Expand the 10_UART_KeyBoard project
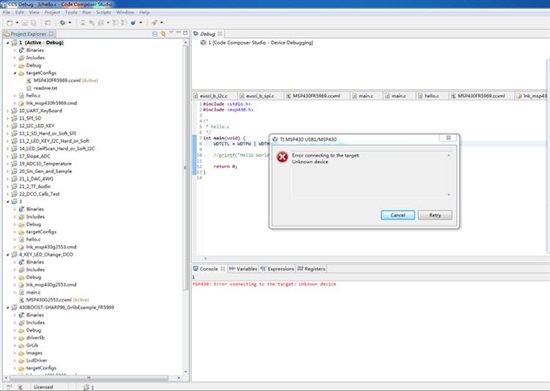 7,111
